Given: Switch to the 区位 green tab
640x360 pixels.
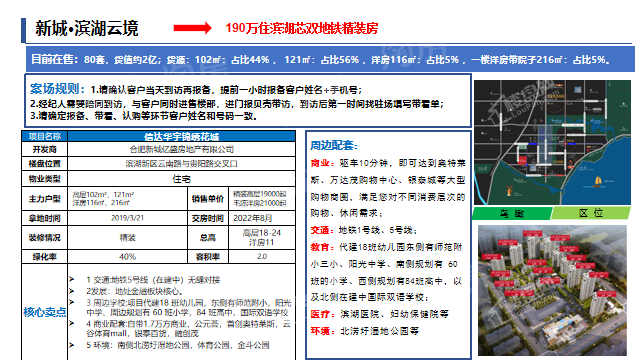Looking at the screenshot, I should pyautogui.click(x=591, y=213).
